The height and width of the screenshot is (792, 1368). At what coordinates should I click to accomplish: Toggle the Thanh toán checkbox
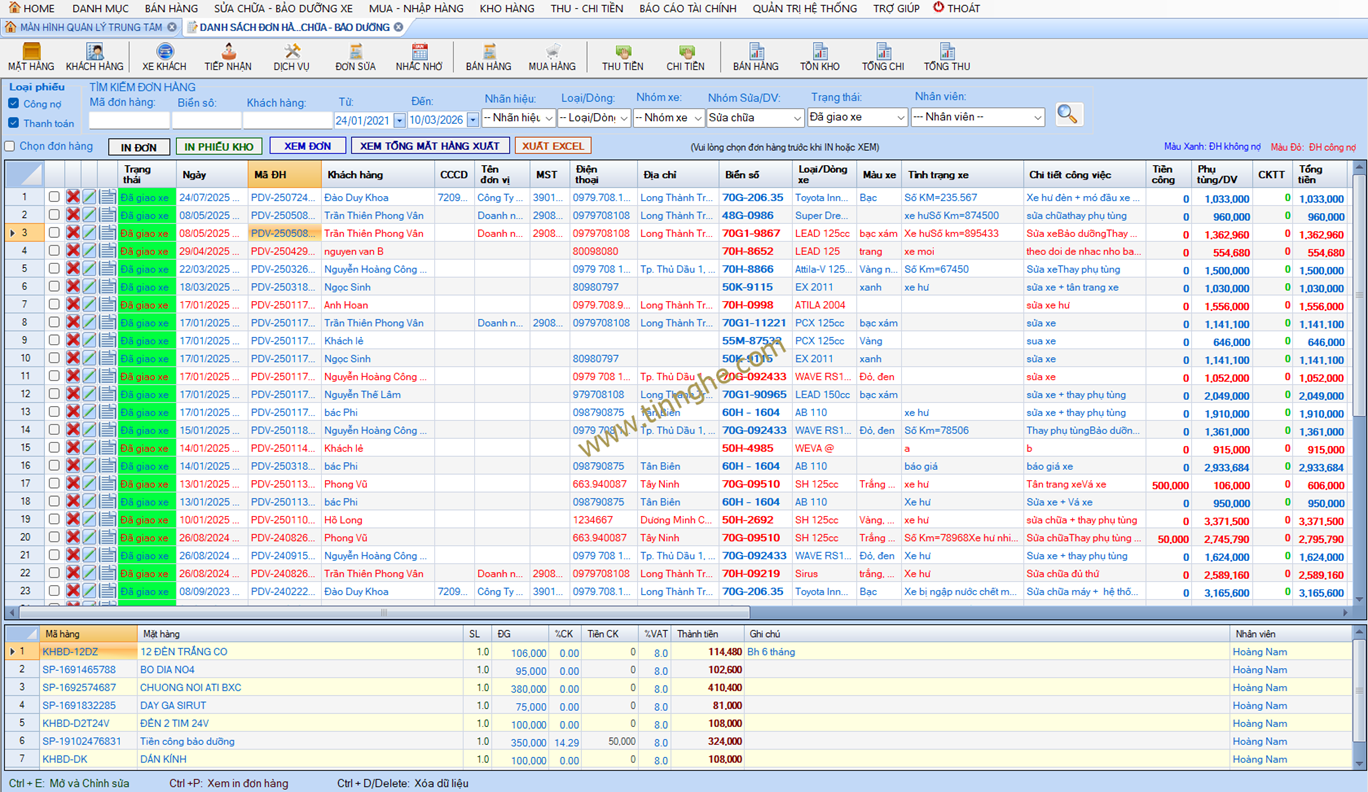coord(14,123)
